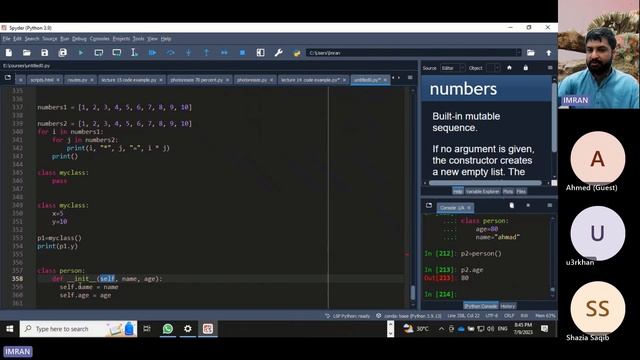The width and height of the screenshot is (640, 360).
Task: Open file using the folder toolbar icon
Action: coord(27,53)
